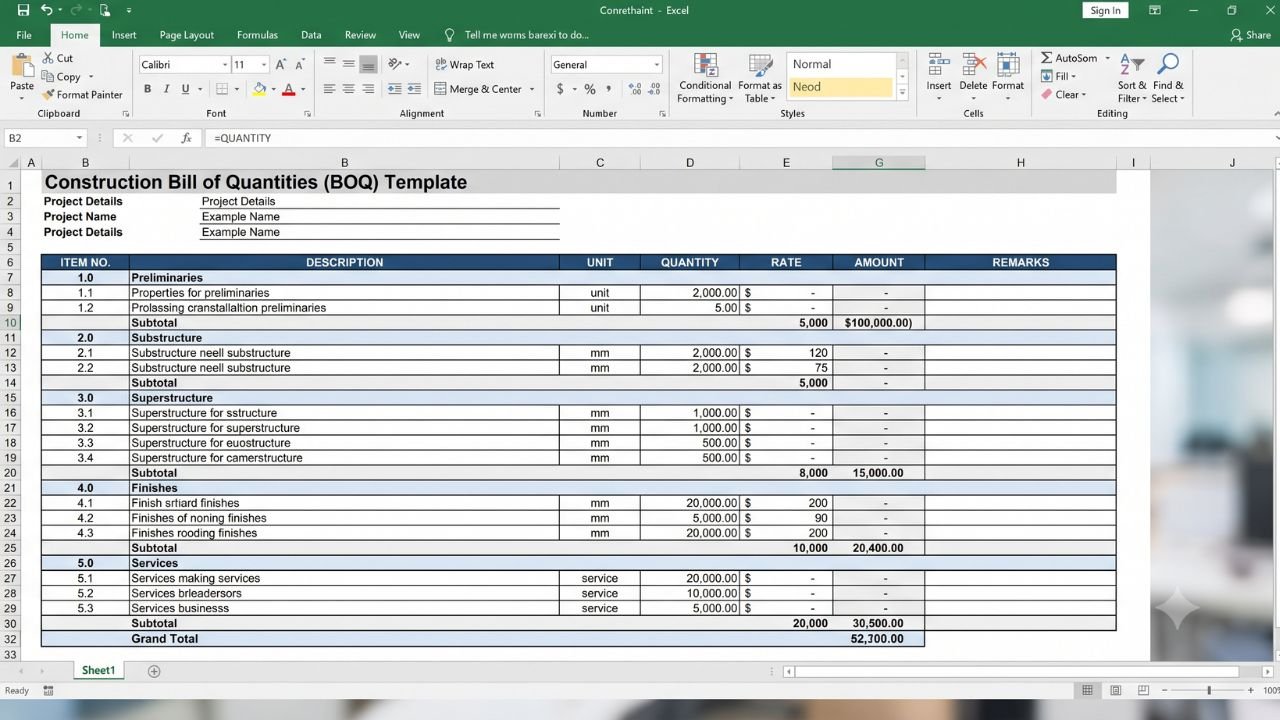1280x720 pixels.
Task: Expand the Clear dropdown
Action: tap(1084, 95)
